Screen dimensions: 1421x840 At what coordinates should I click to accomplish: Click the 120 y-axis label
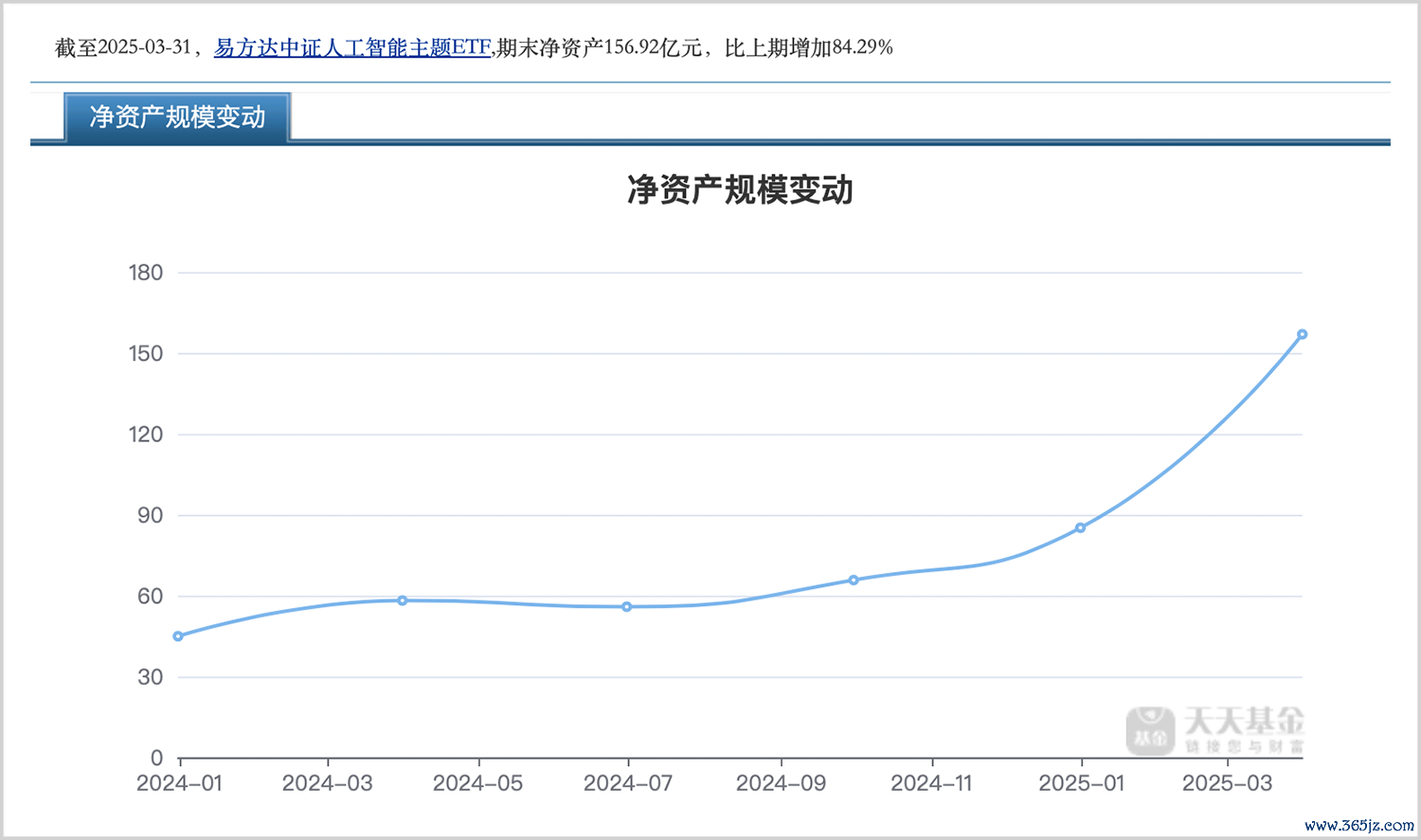(146, 435)
